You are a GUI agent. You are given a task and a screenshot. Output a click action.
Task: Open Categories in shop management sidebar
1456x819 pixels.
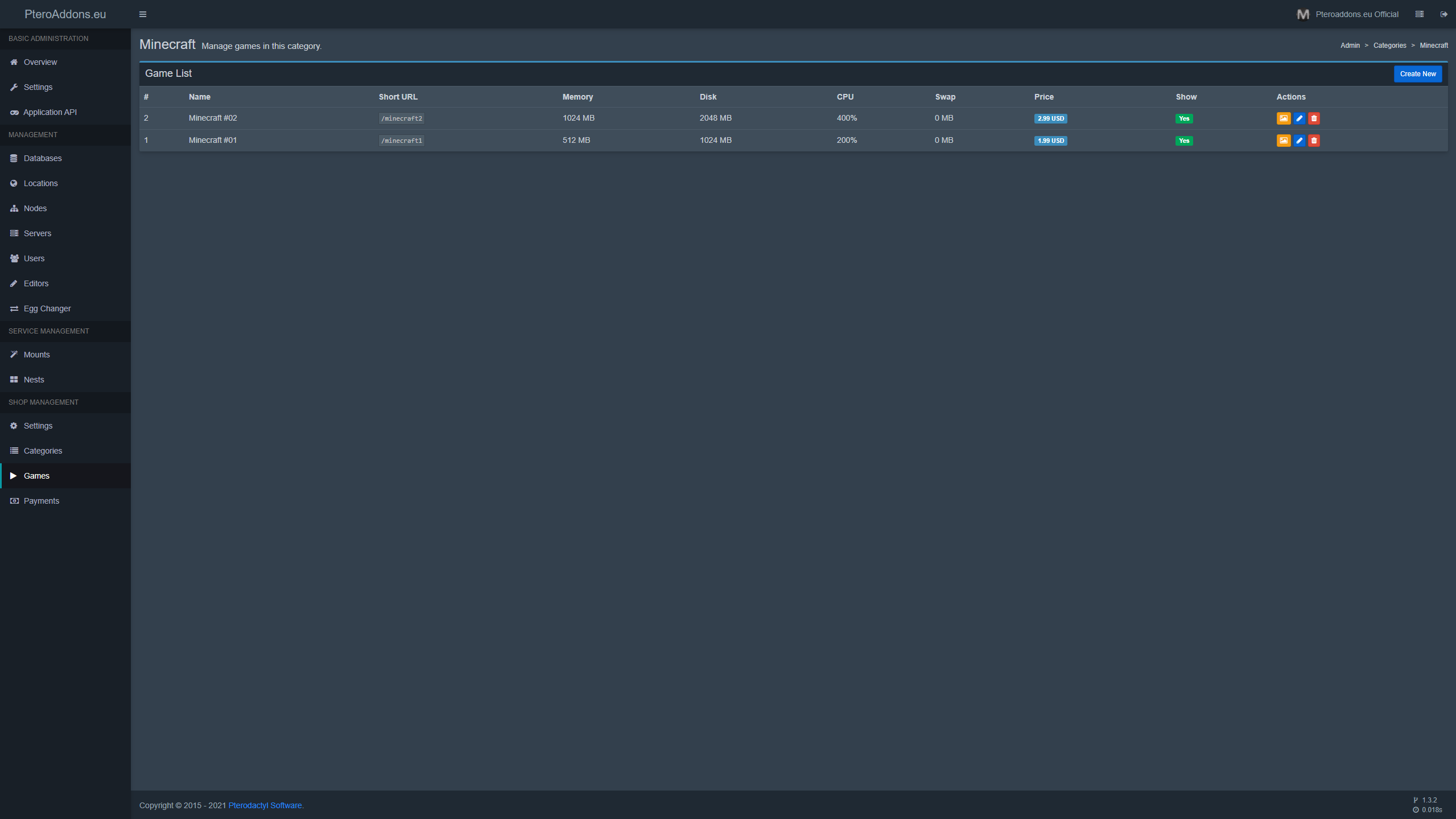pos(43,451)
